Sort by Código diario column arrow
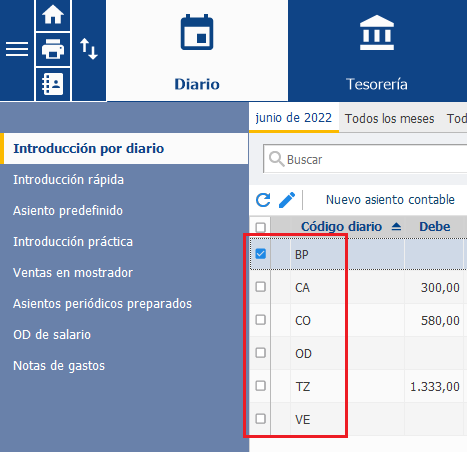Screen dimensions: 467x452 396,227
